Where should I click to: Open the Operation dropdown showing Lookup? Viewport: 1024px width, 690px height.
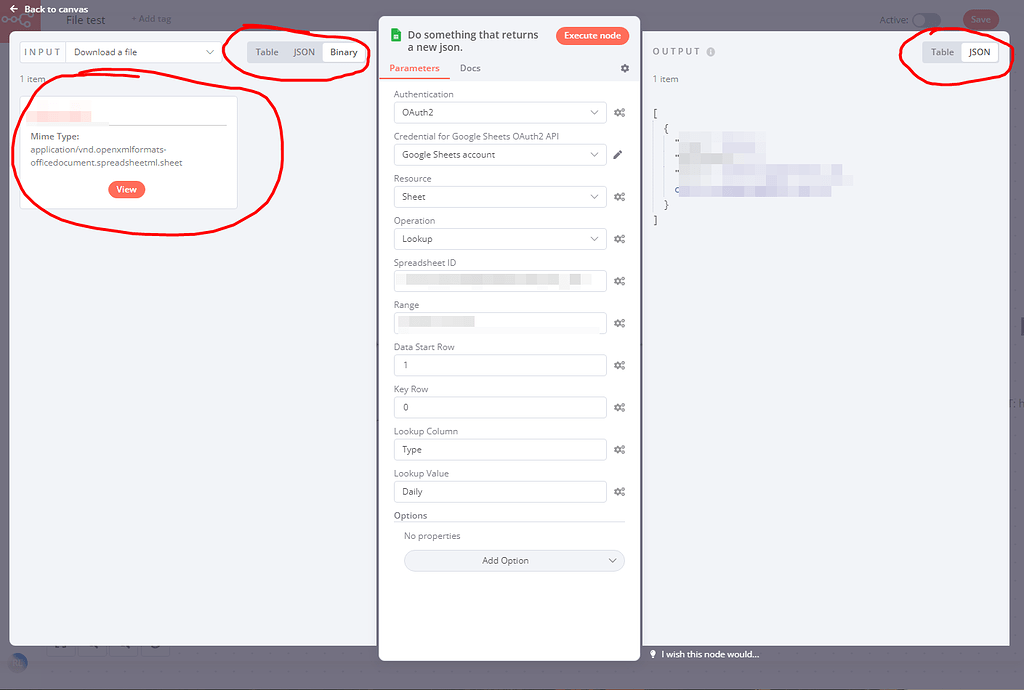(x=500, y=238)
